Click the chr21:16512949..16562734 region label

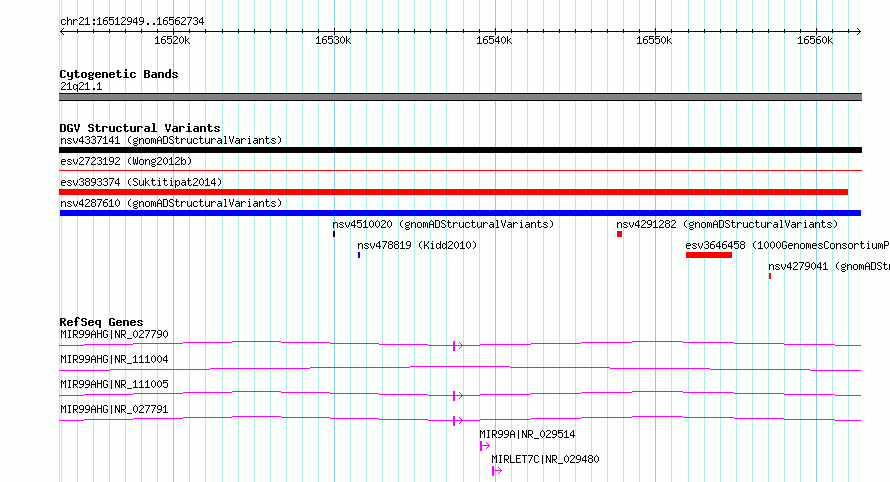pos(132,22)
